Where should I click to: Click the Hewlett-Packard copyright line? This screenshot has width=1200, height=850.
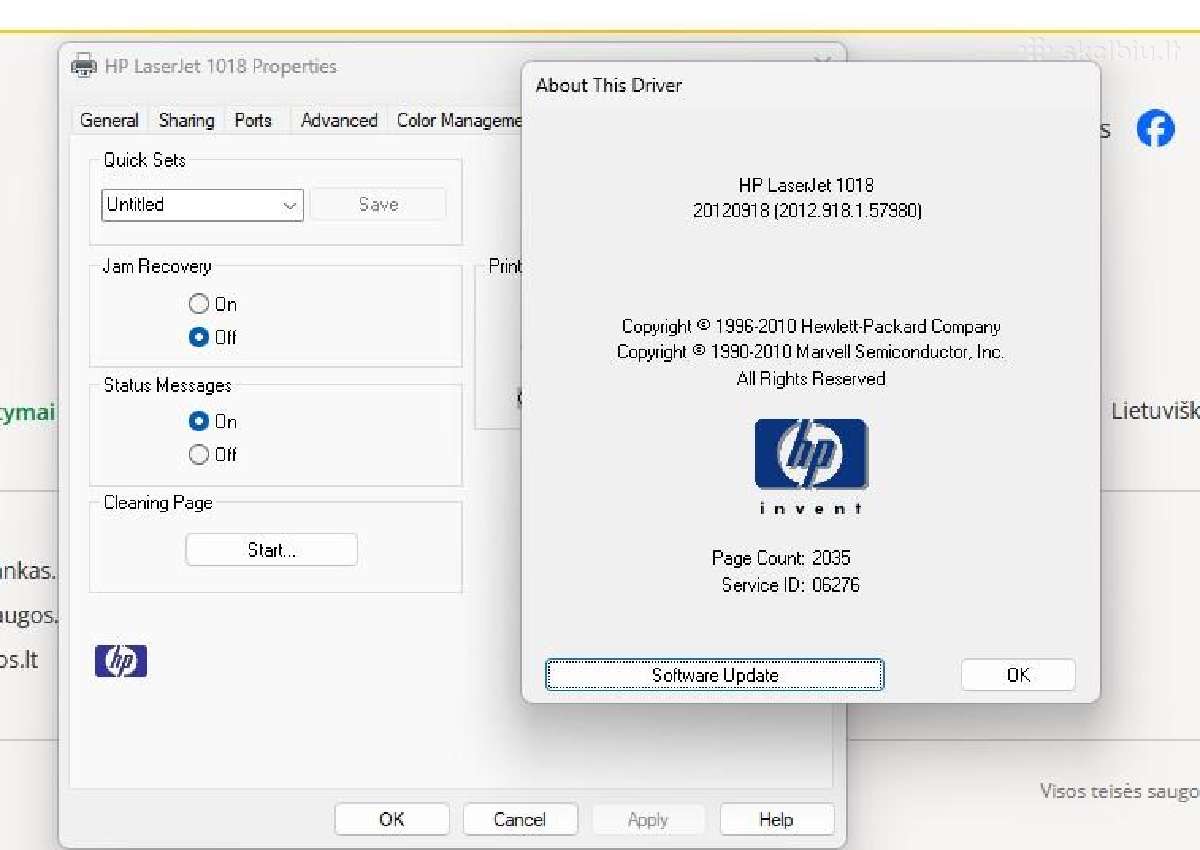click(811, 326)
